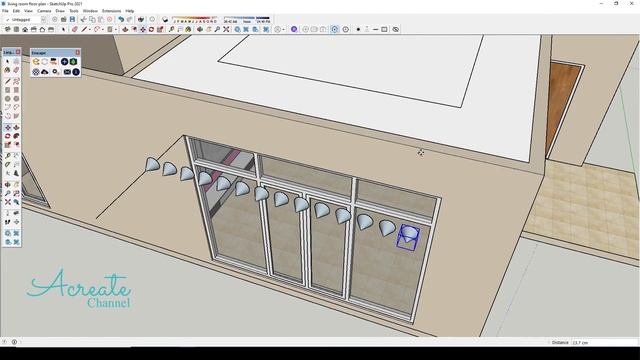Screen dimensions: 640x360
Task: Select the Paint Bucket tool in left toolbar
Action: coord(8,70)
